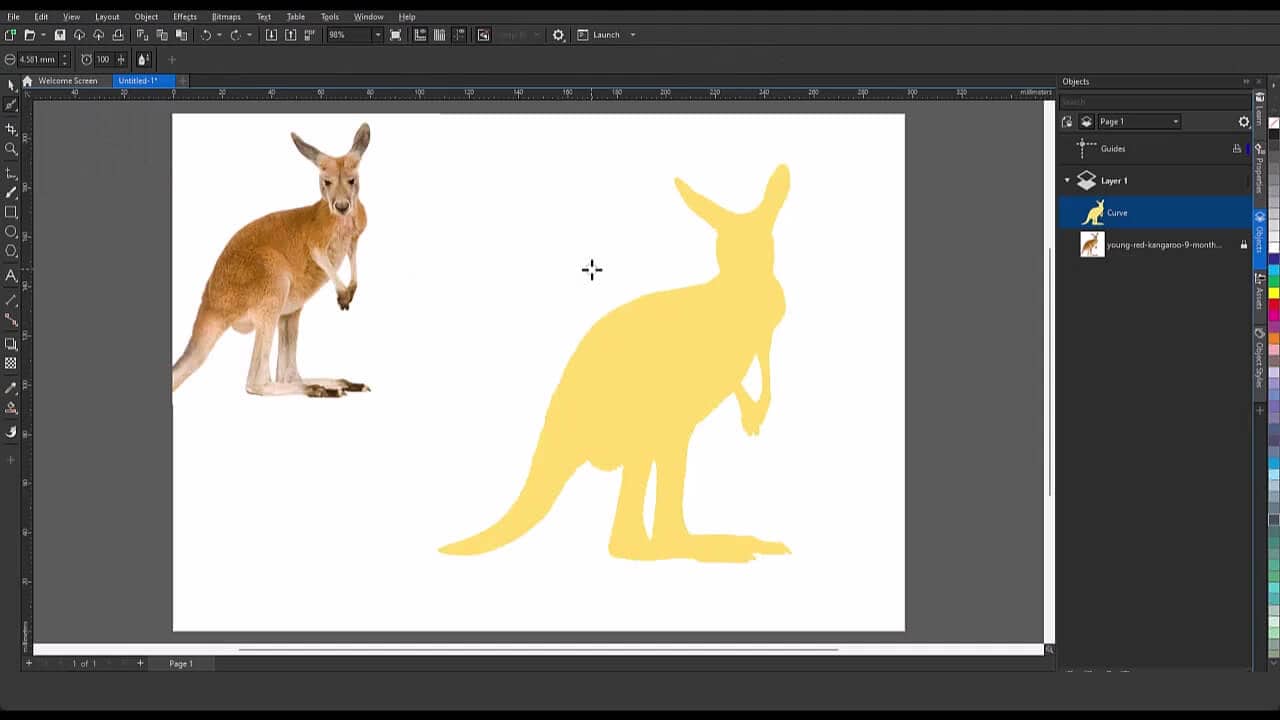Select the Interactive Fill tool

coord(11,408)
